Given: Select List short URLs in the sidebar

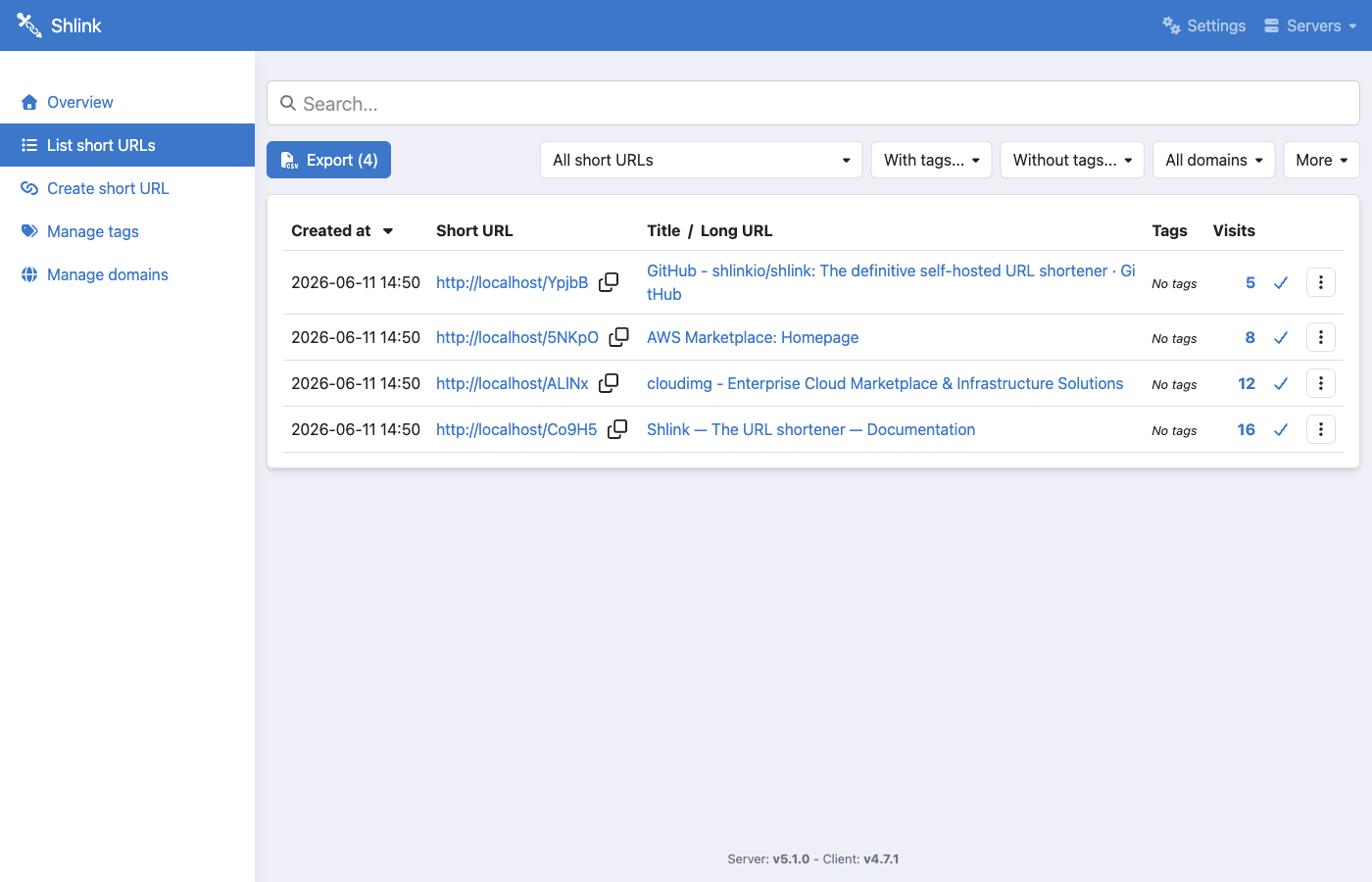Looking at the screenshot, I should pyautogui.click(x=127, y=145).
